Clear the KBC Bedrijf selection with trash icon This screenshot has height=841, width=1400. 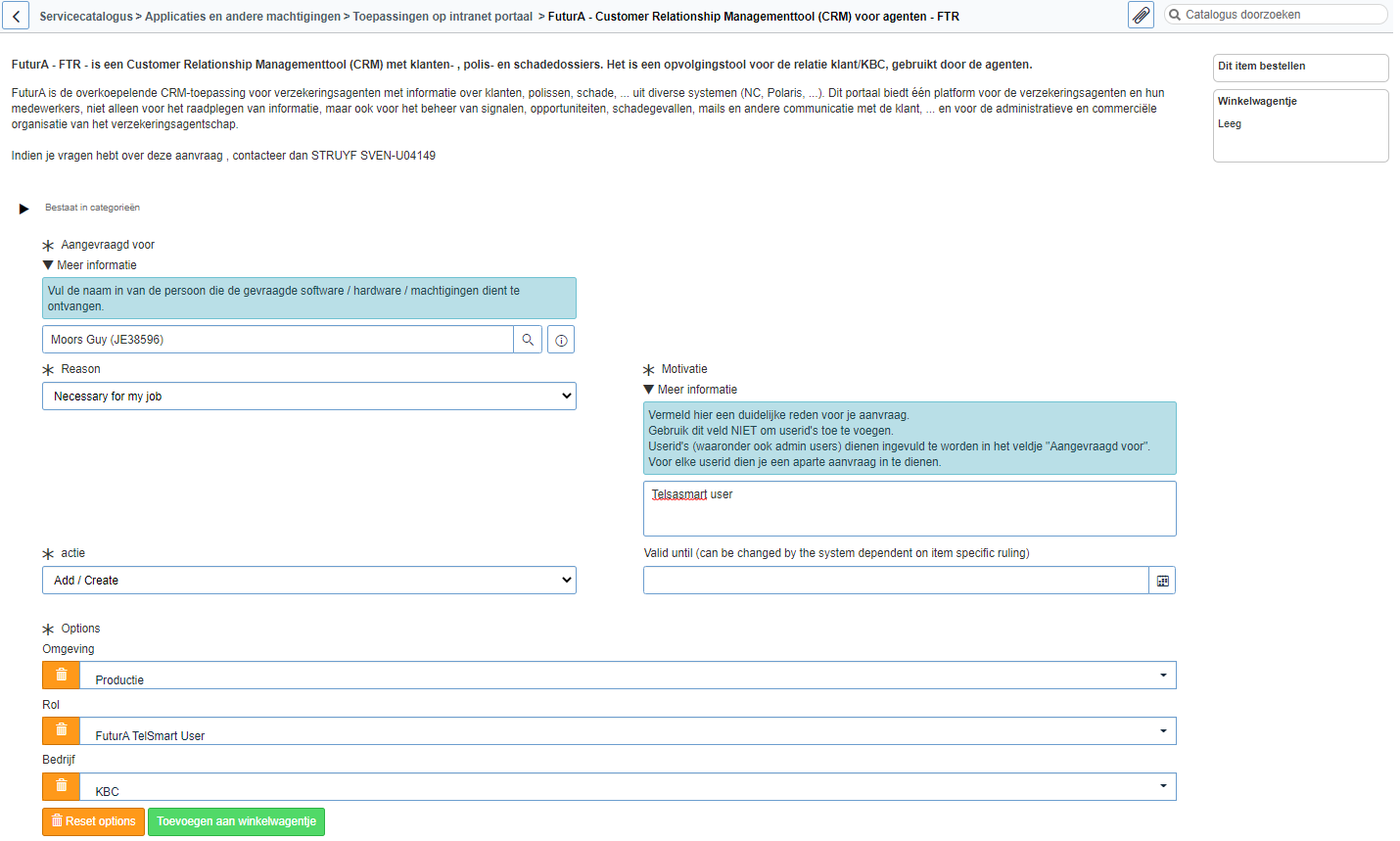pos(61,787)
